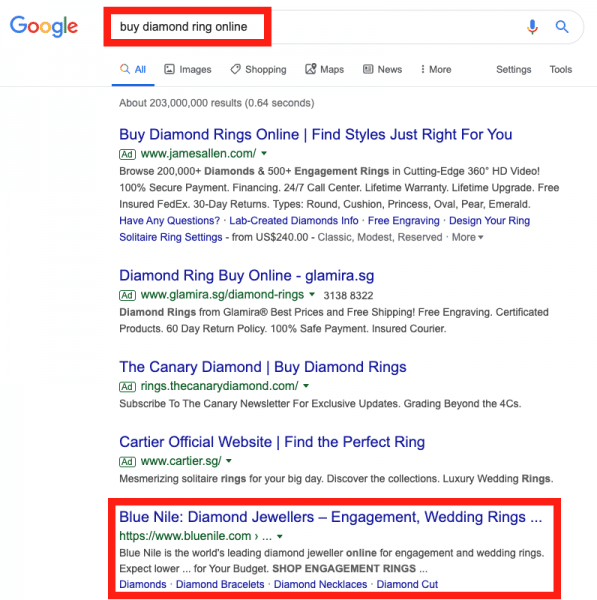Open 'Cartier Official Website' ad title
The image size is (597, 600).
pyautogui.click(x=272, y=442)
